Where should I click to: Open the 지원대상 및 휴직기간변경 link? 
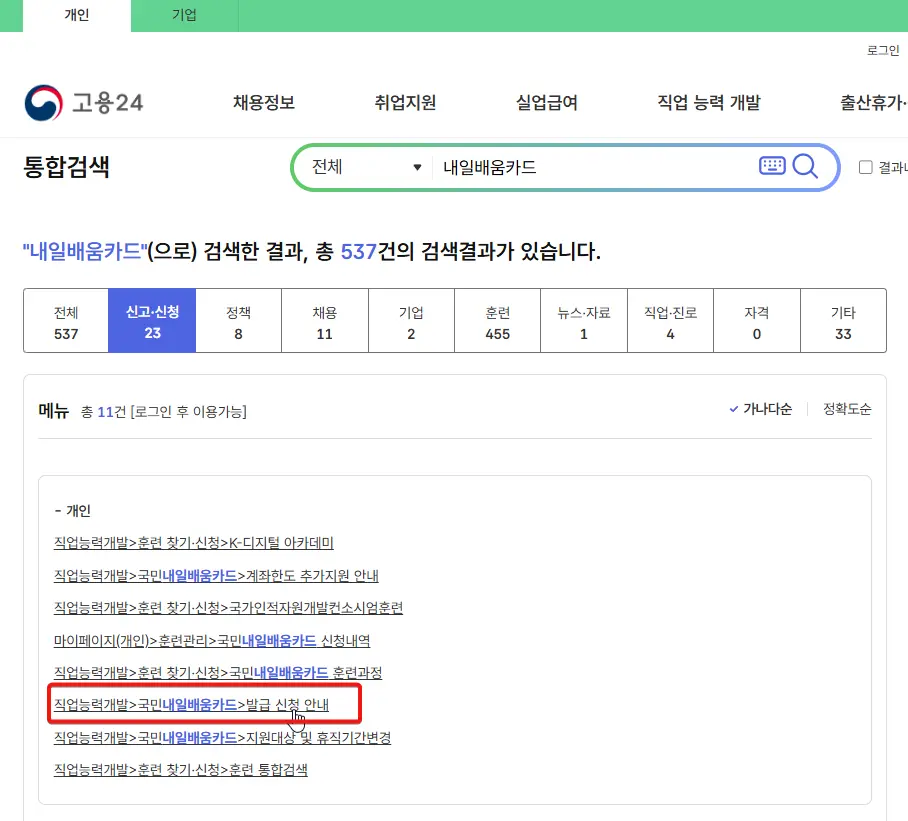pyautogui.click(x=222, y=738)
